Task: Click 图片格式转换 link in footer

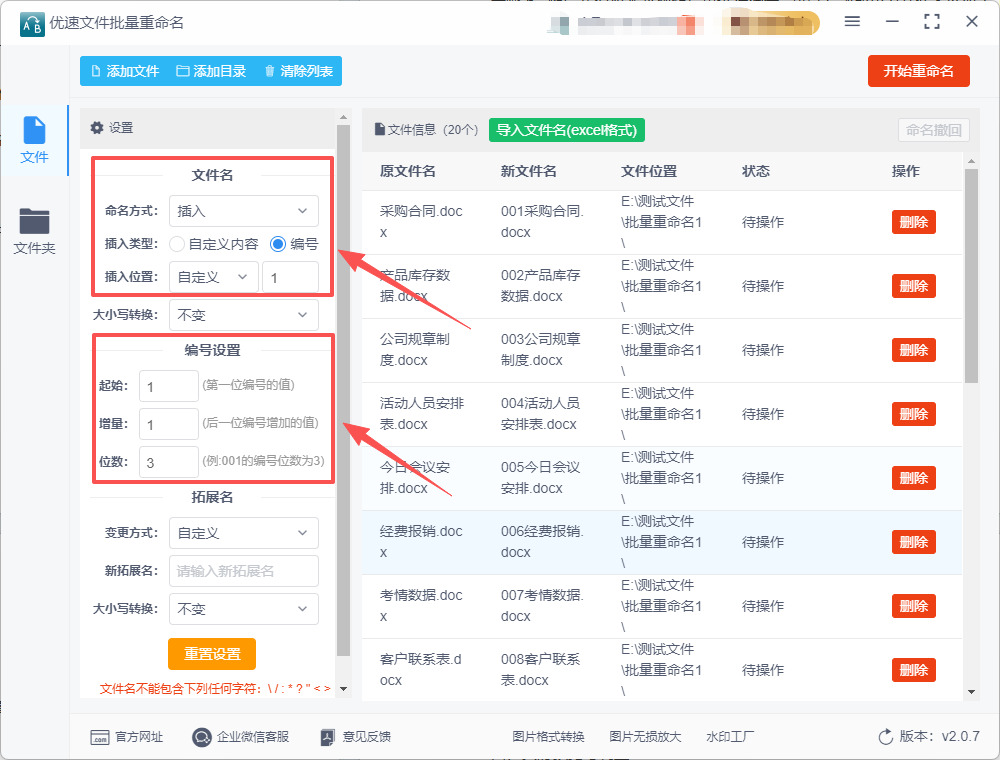Action: (x=548, y=737)
